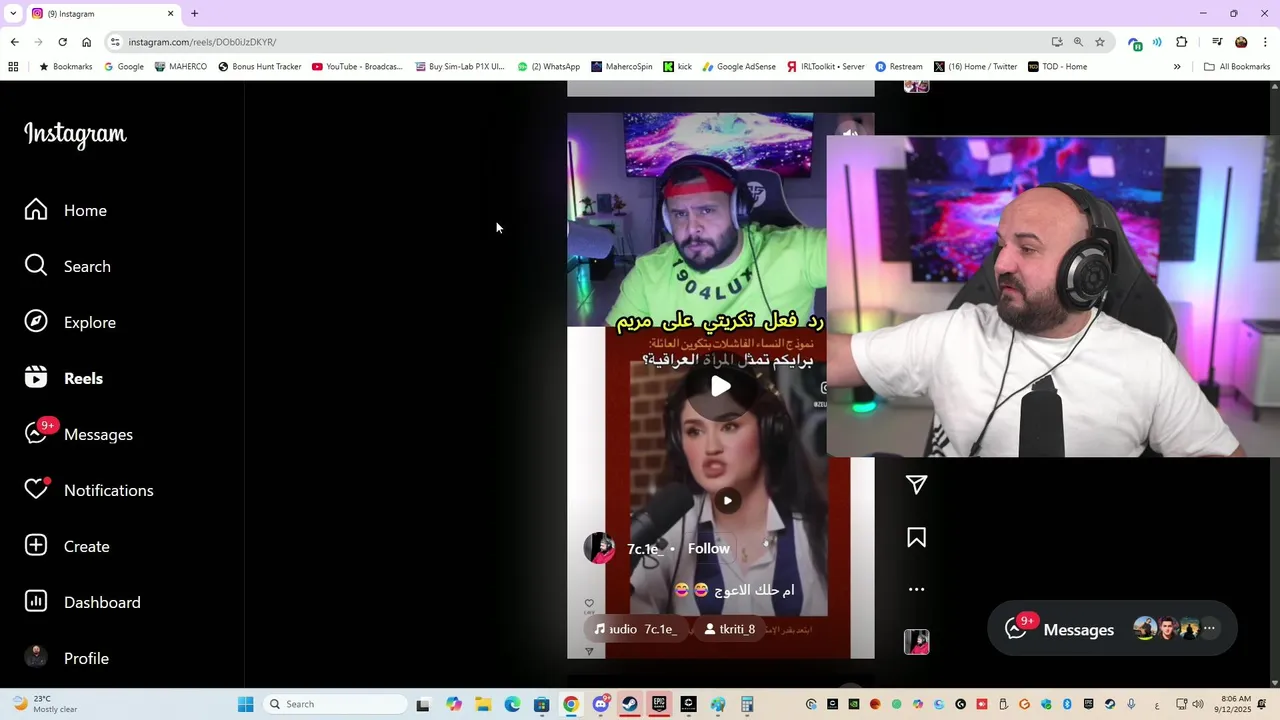Open the Bookmarks folder in the bookmarks bar
Screen dimensions: 1280x720
(x=65, y=67)
